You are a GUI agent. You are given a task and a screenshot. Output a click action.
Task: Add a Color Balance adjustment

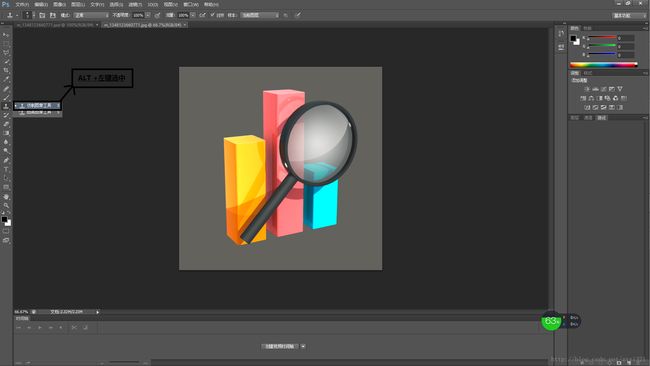591,98
